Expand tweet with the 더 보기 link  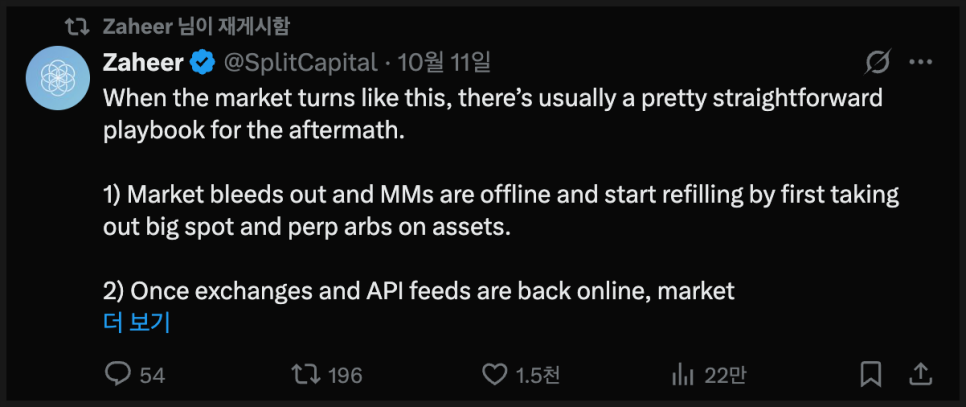point(137,322)
